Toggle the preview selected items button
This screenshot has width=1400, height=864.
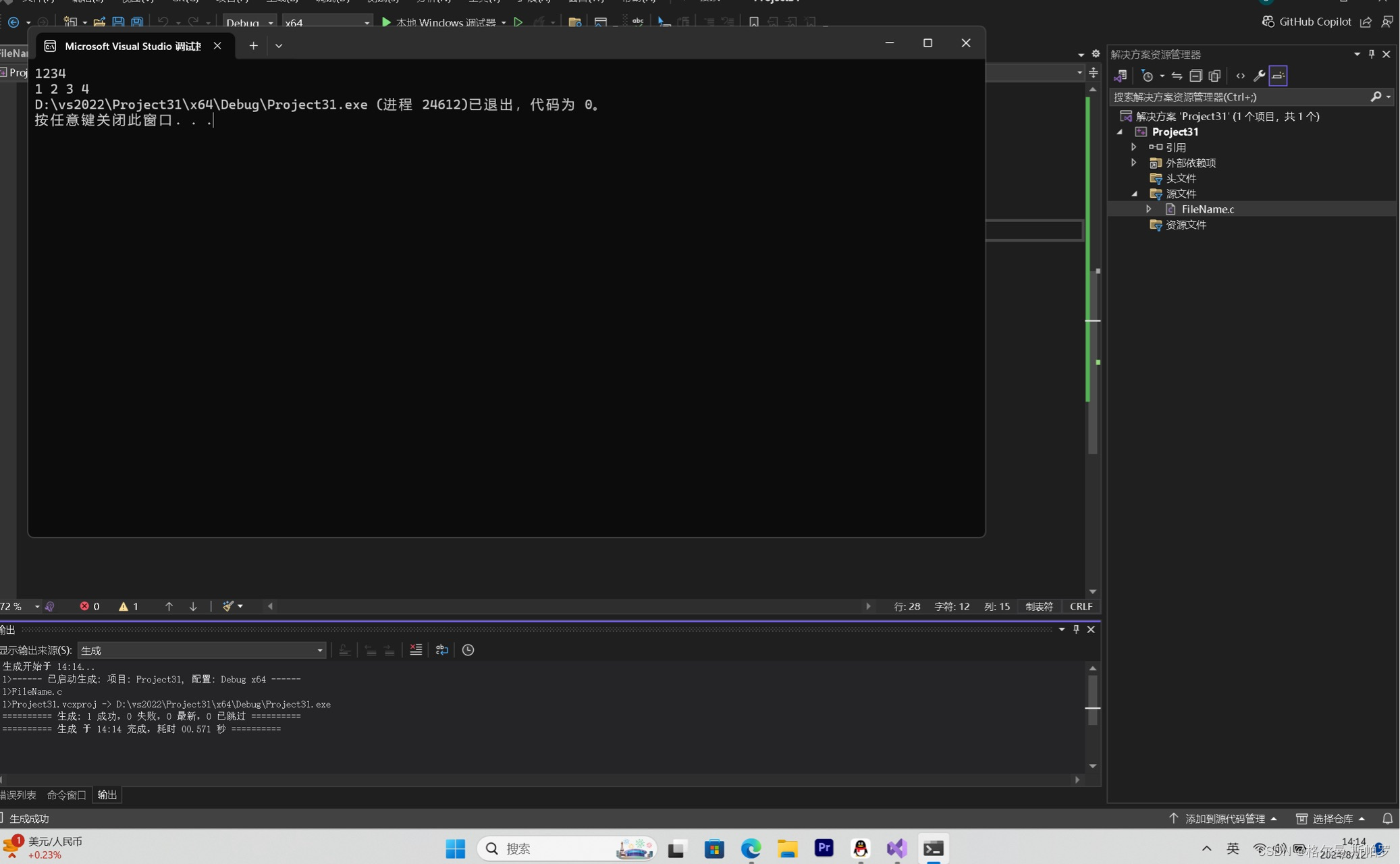[x=1278, y=76]
